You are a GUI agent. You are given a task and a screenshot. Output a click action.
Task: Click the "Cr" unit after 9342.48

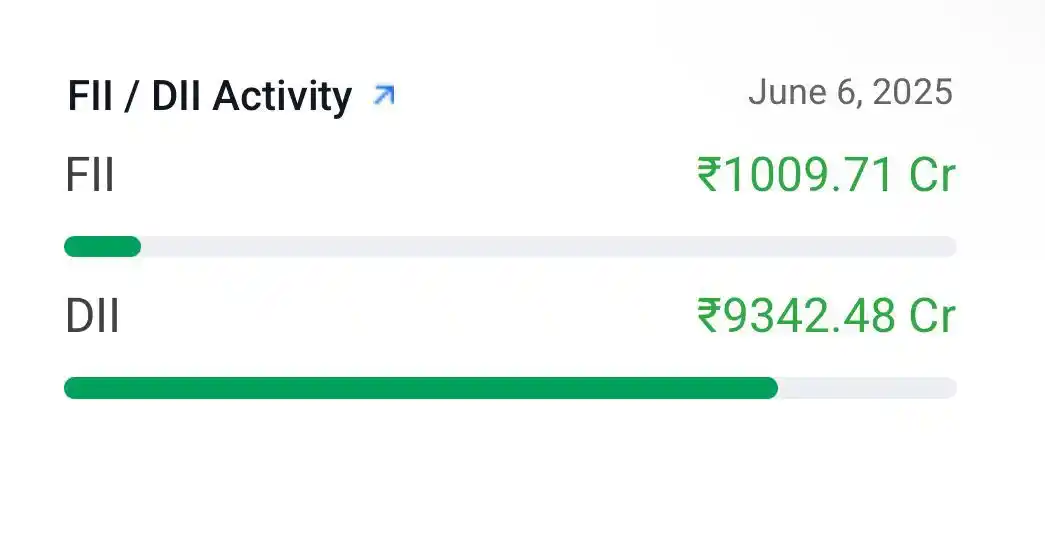point(932,316)
